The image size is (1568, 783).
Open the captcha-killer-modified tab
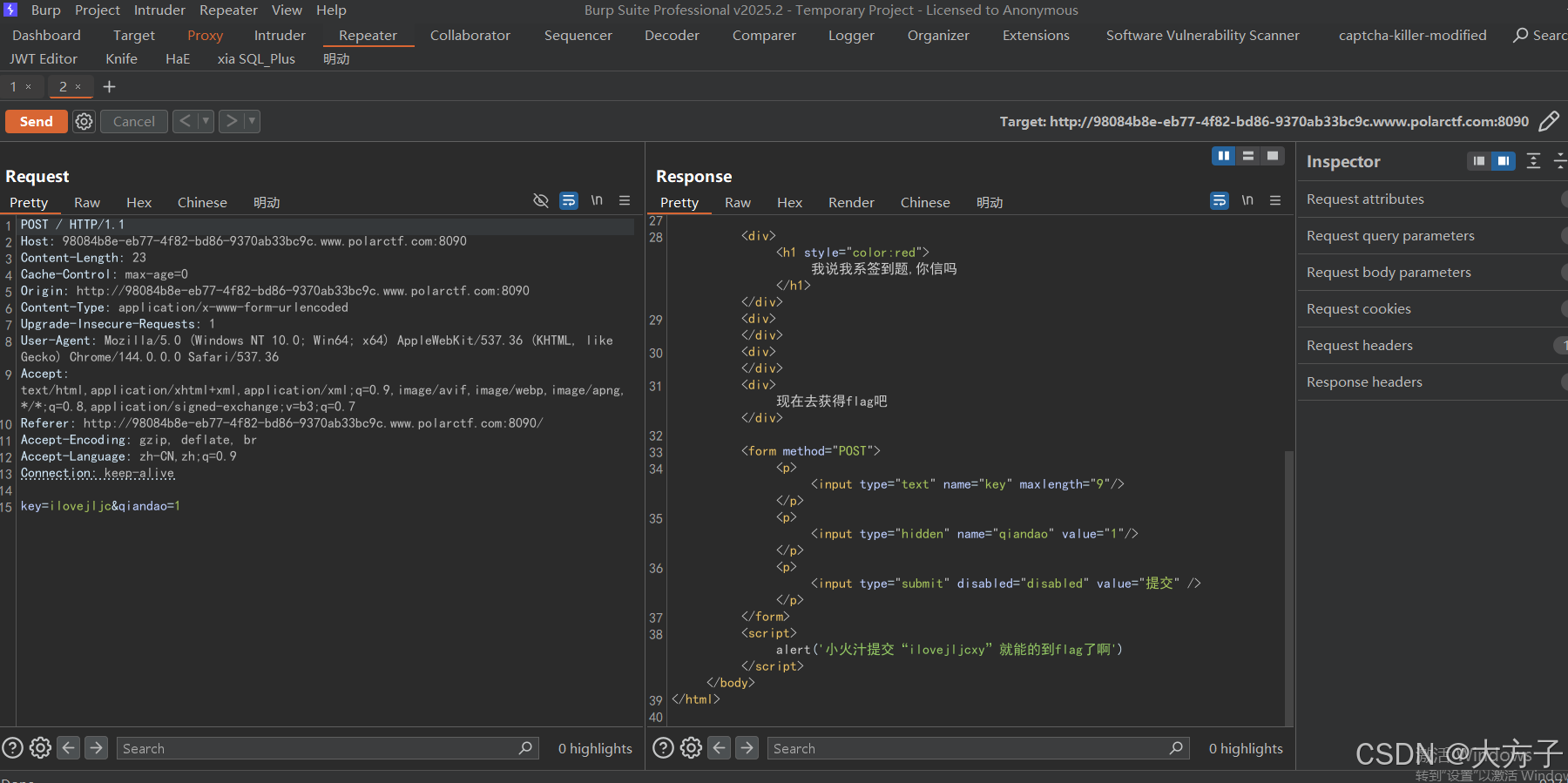click(x=1412, y=36)
